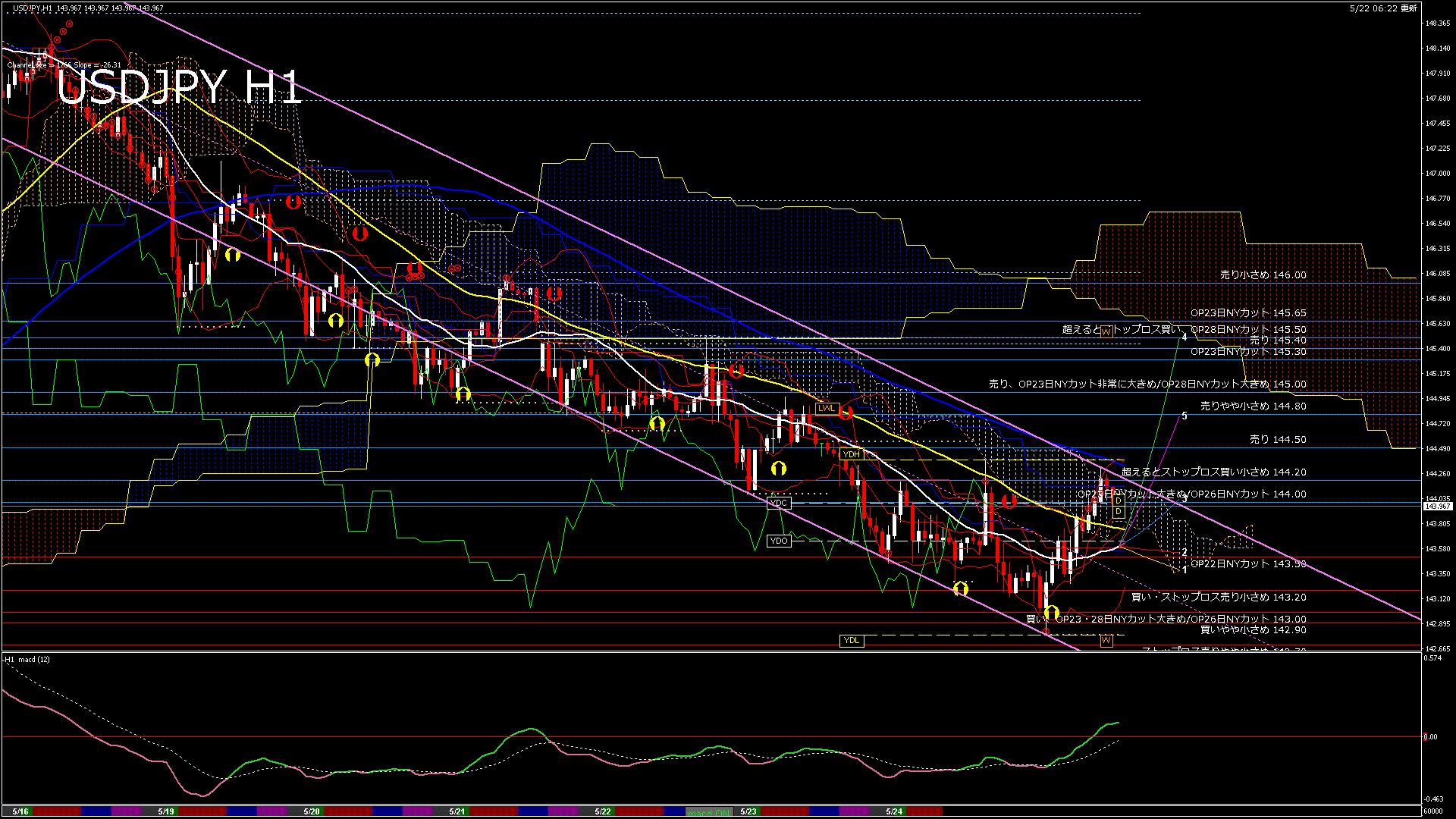Click the orange W box beside YDL line
1456x819 pixels.
pyautogui.click(x=1106, y=641)
